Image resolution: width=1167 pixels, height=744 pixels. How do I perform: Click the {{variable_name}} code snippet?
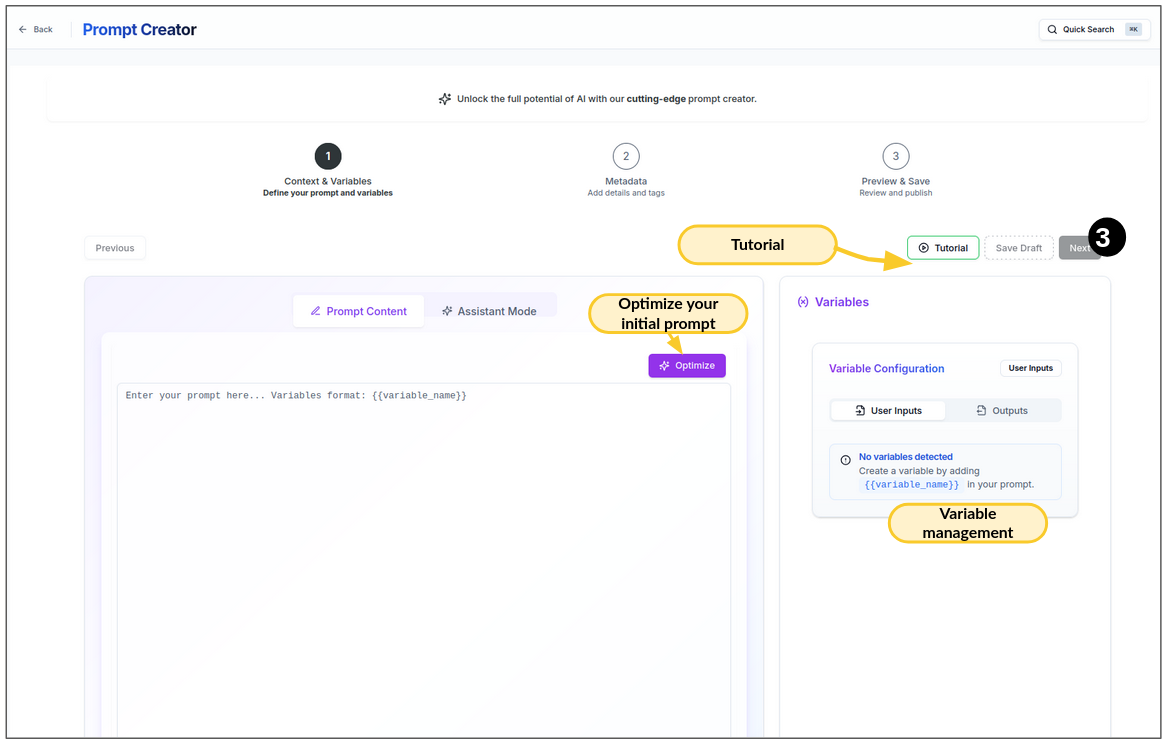point(912,484)
